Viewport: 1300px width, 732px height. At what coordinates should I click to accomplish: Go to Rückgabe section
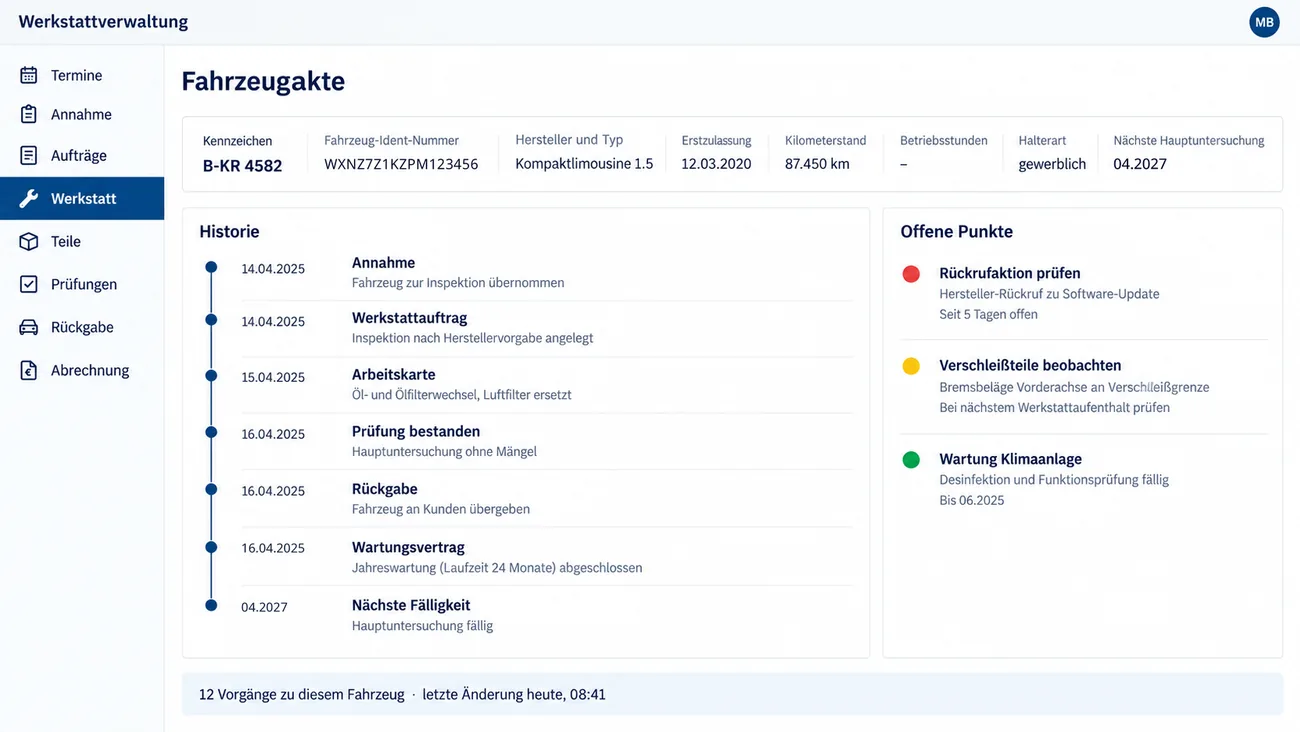[x=82, y=327]
